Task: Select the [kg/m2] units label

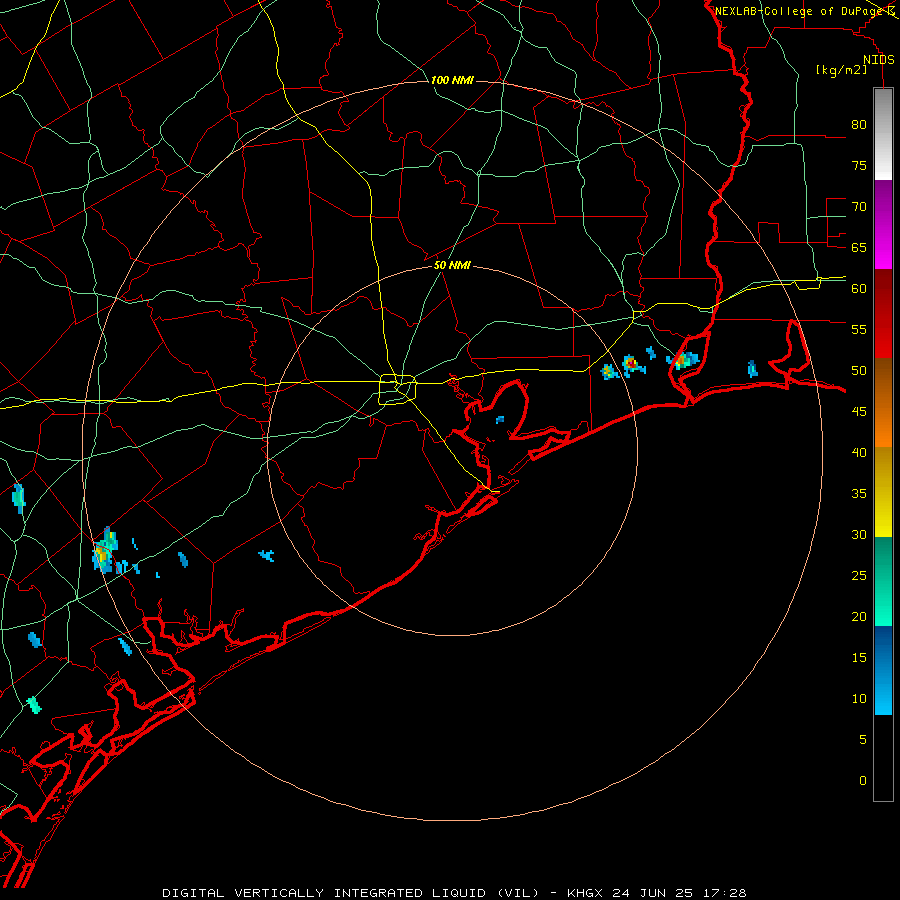Action: point(841,70)
